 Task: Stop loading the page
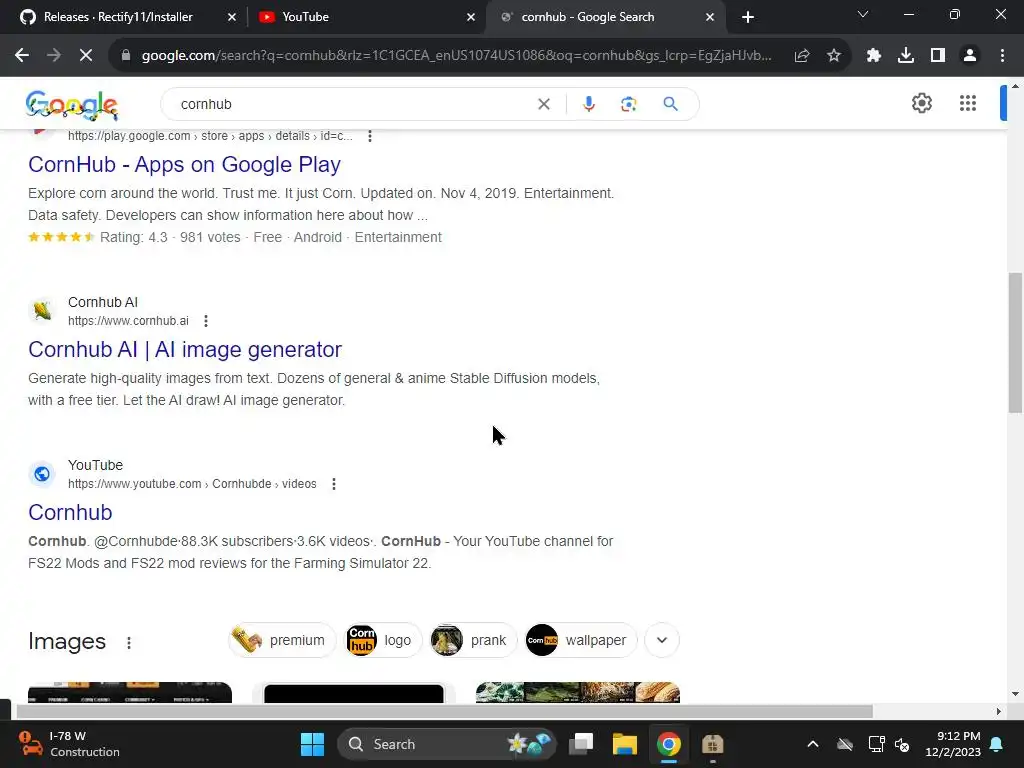click(86, 56)
